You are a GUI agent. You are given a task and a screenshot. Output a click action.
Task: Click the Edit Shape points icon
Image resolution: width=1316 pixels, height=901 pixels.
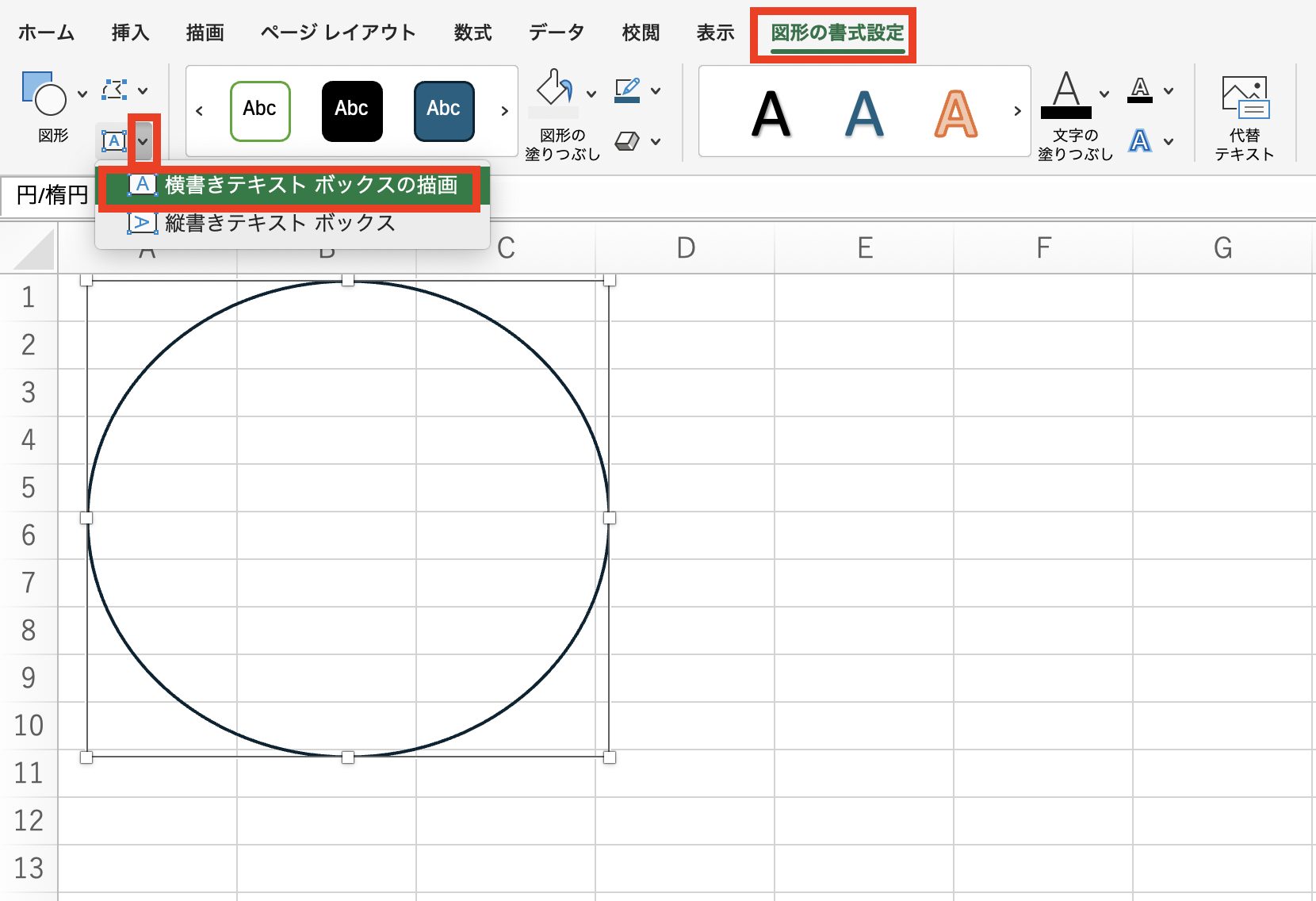(x=115, y=90)
